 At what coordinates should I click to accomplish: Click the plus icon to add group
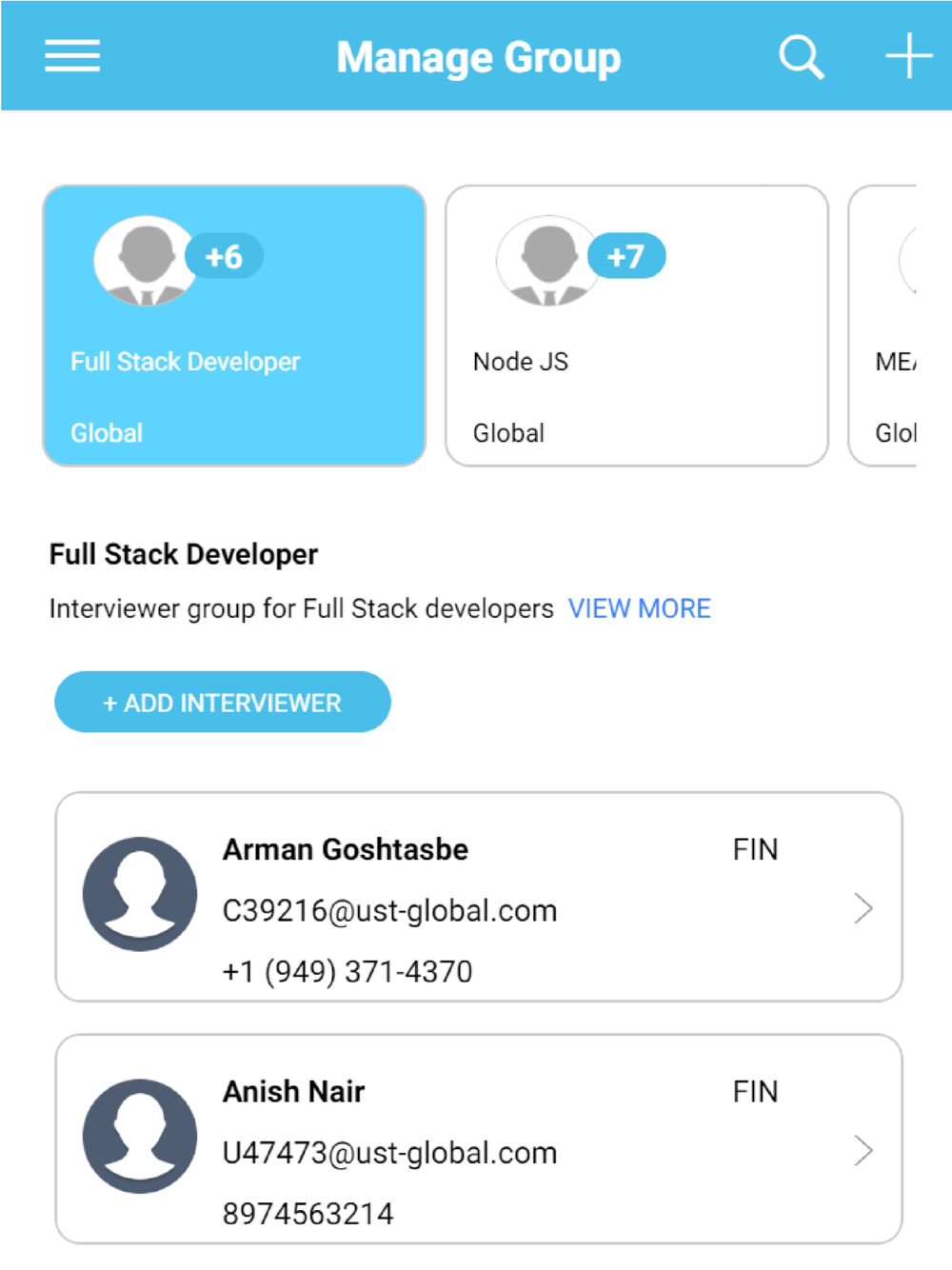tap(908, 56)
